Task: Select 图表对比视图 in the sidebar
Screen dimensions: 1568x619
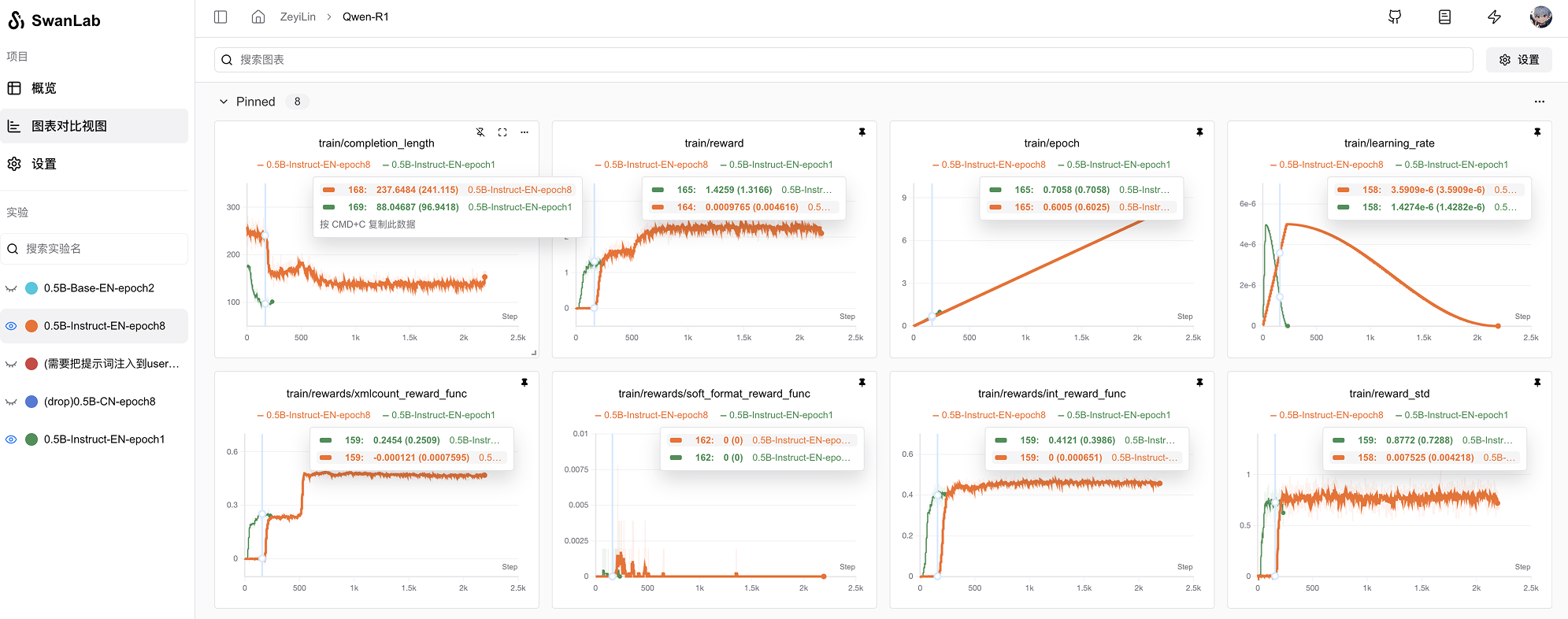Action: (x=69, y=126)
